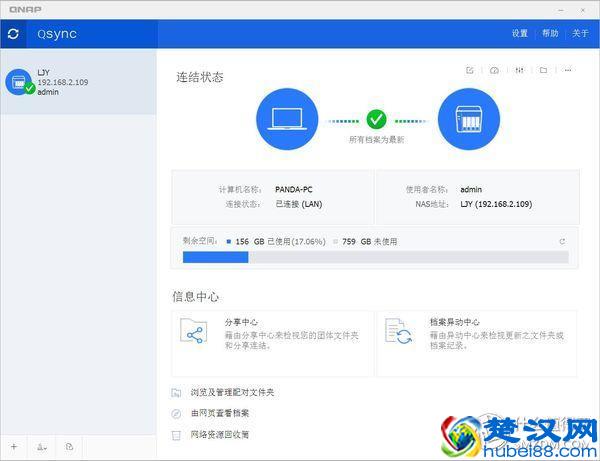Image resolution: width=600 pixels, height=461 pixels.
Task: Add a new NAS with plus button
Action: coord(14,446)
